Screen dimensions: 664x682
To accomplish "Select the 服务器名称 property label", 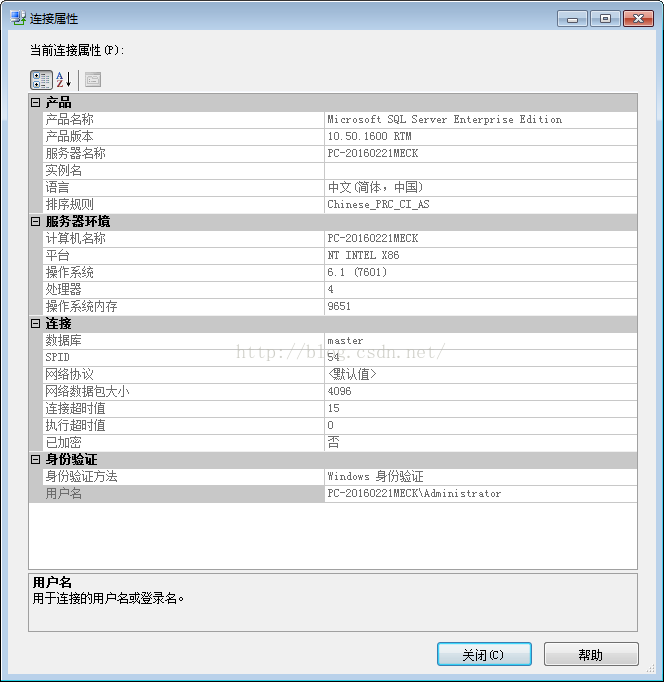I will click(76, 154).
